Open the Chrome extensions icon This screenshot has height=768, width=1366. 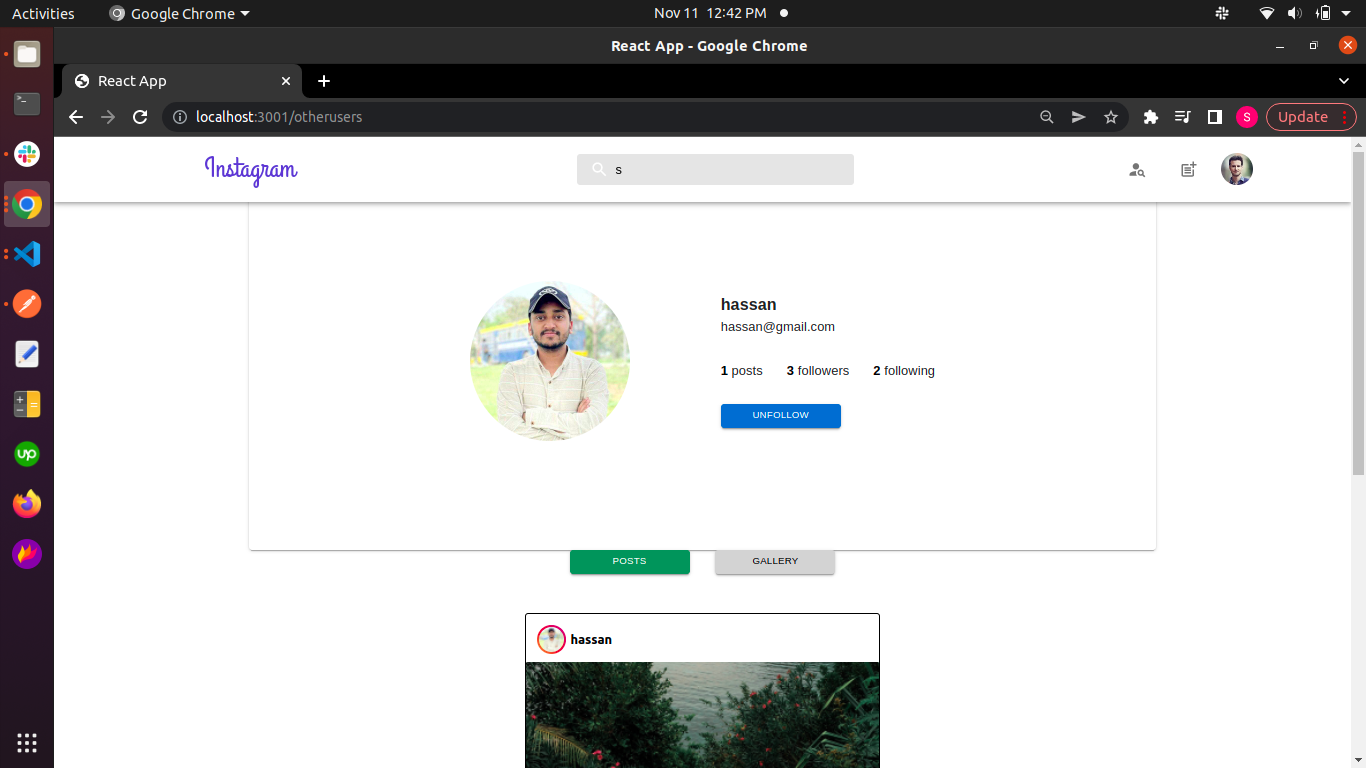[x=1150, y=117]
